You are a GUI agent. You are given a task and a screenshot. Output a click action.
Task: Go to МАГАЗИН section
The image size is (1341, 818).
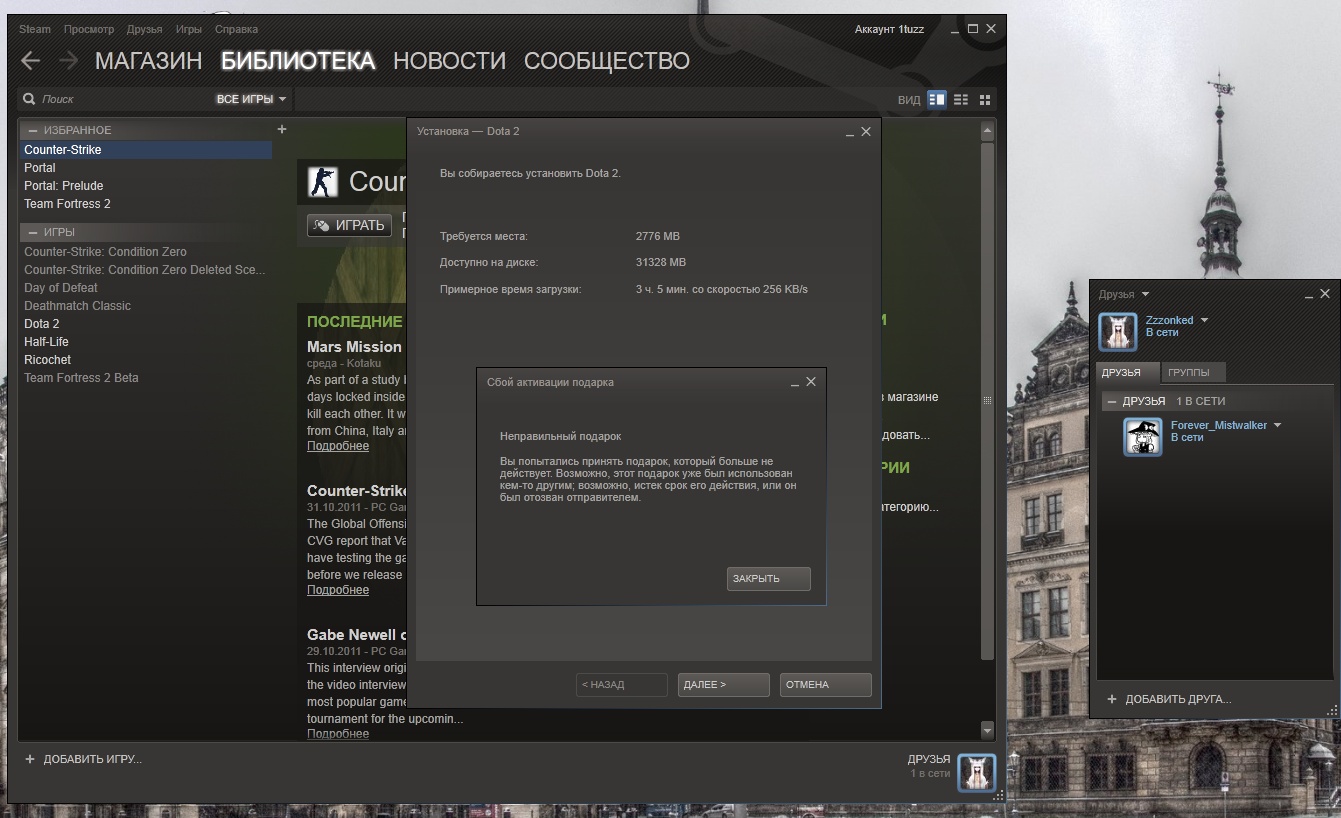tap(148, 61)
